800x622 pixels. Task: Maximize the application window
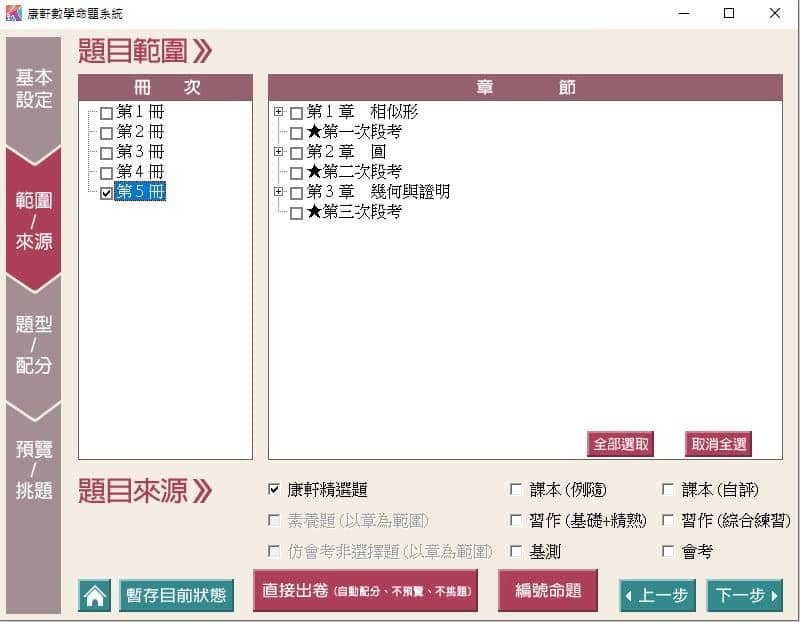tap(729, 13)
